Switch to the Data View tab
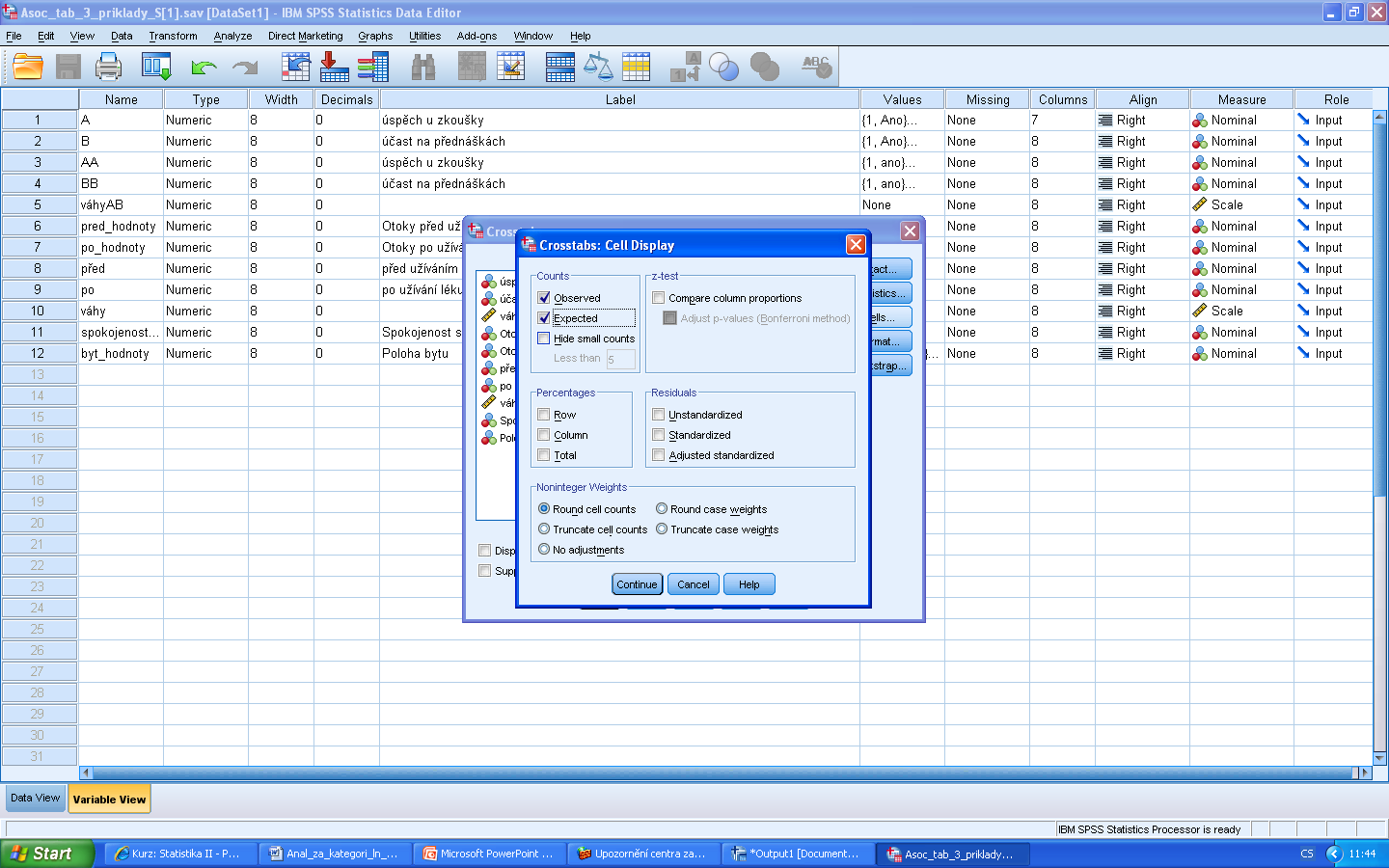The image size is (1389, 868). 36,798
